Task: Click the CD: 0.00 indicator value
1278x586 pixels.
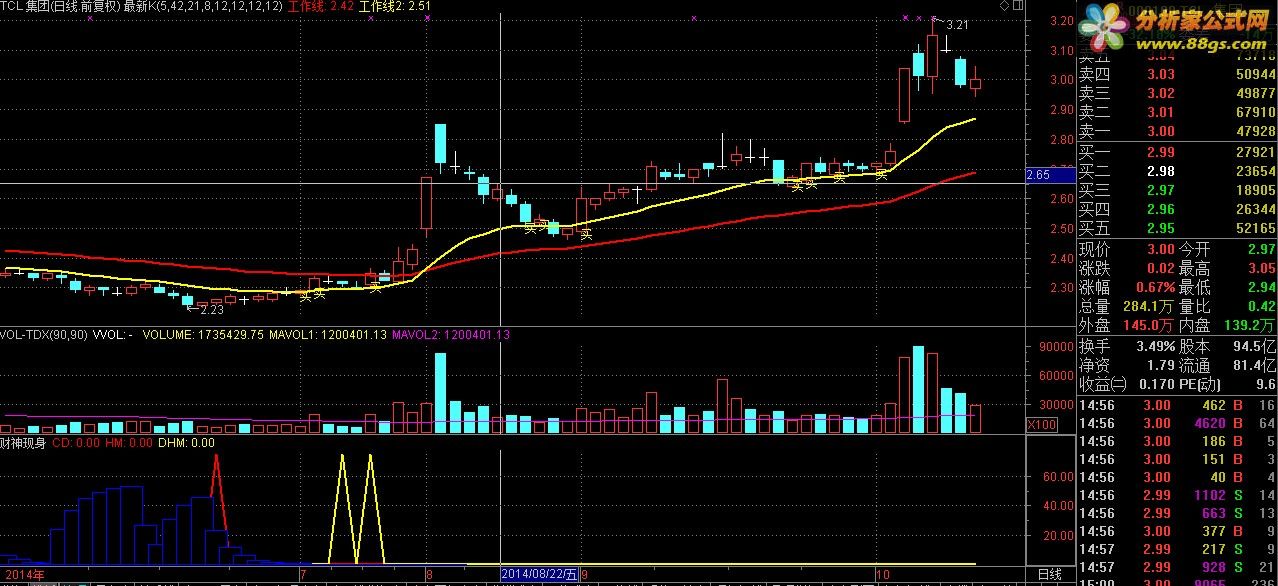Action: tap(75, 442)
